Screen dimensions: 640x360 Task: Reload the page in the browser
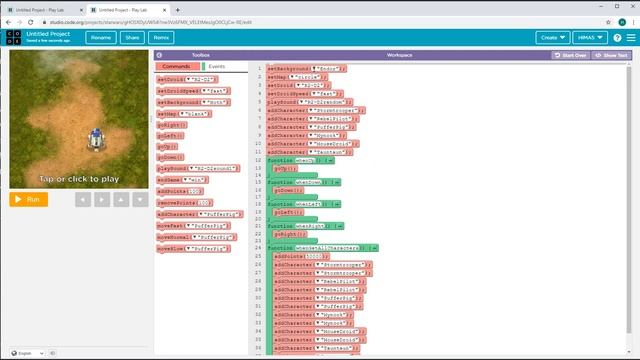pos(31,22)
